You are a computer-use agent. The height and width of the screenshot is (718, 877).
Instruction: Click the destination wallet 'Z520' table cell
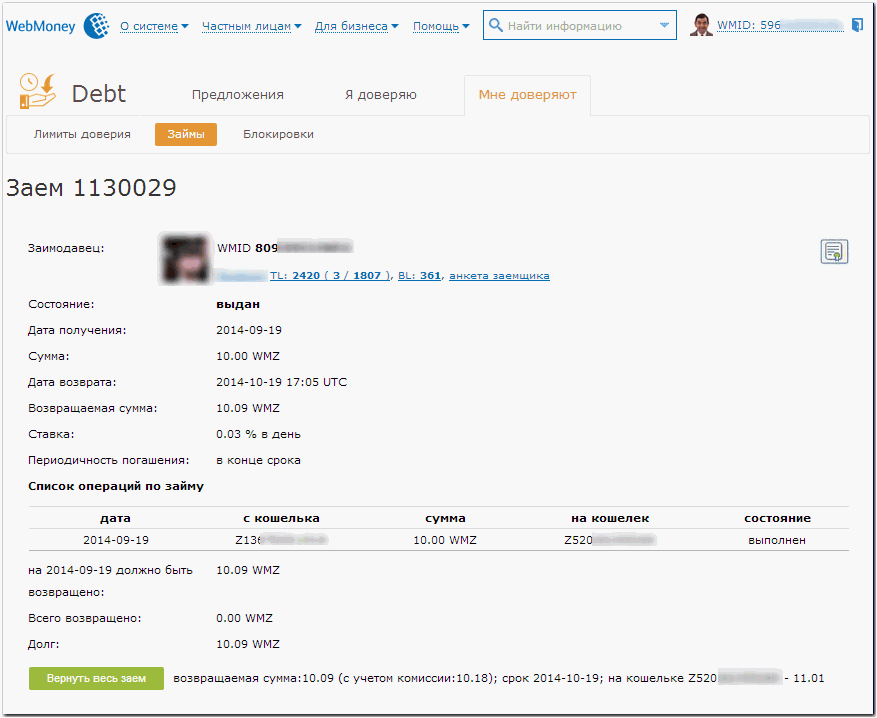pyautogui.click(x=610, y=540)
